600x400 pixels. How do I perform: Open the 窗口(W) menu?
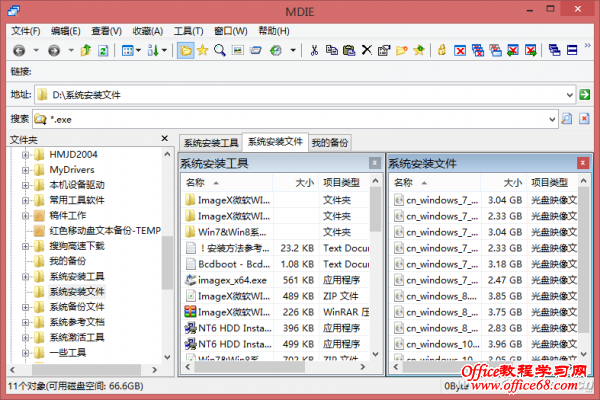click(231, 31)
